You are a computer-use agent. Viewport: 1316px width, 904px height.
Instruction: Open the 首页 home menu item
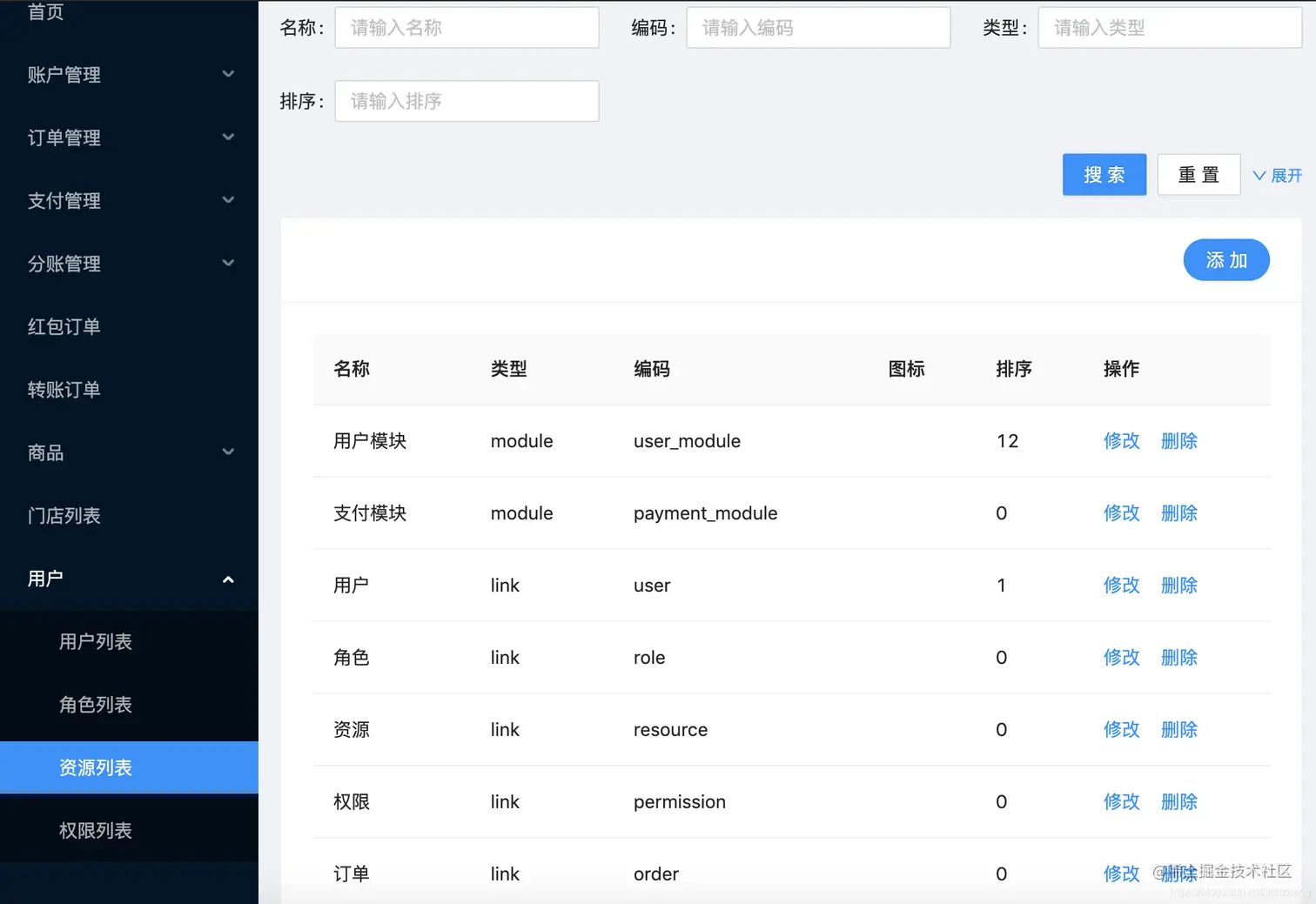click(x=45, y=12)
